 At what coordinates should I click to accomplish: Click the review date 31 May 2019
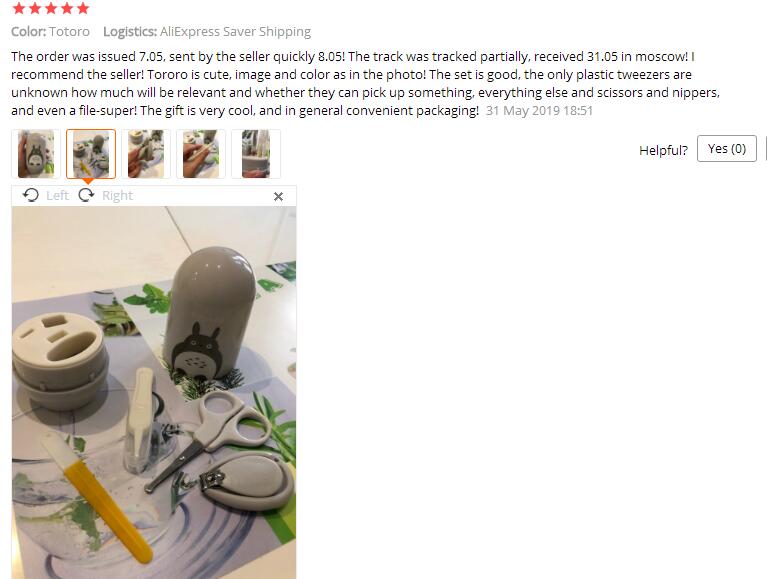tap(539, 111)
